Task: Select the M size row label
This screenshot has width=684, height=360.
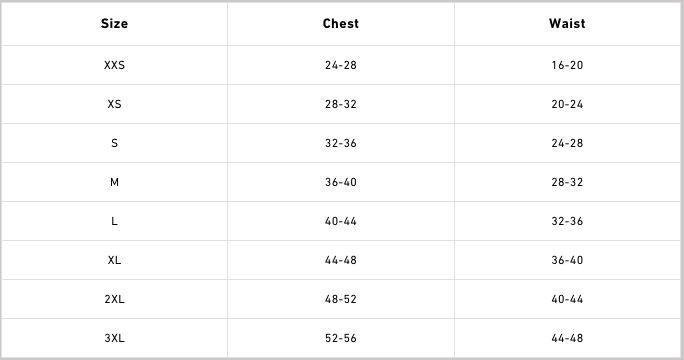Action: point(114,182)
